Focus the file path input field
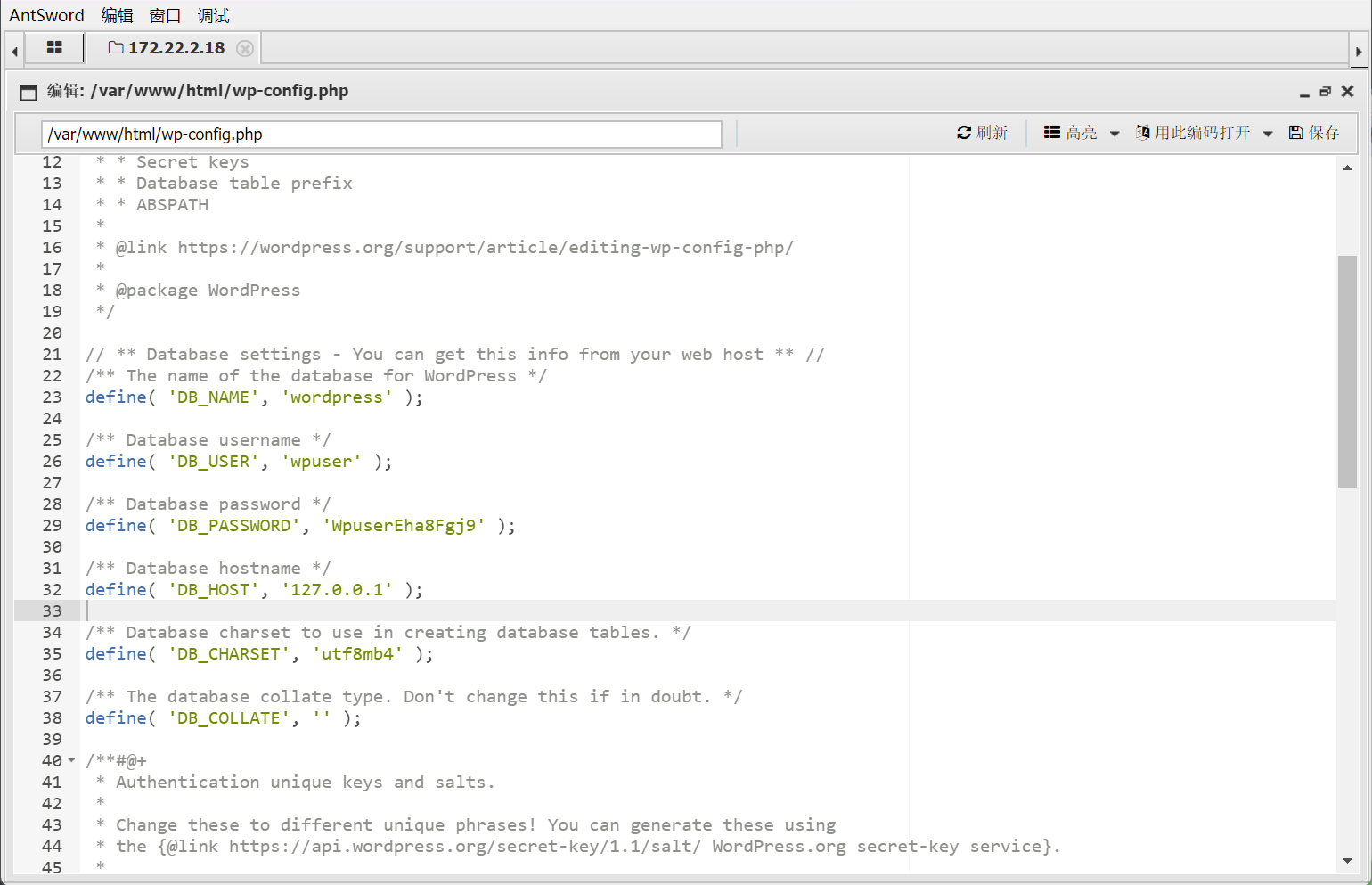This screenshot has height=885, width=1372. coord(381,134)
